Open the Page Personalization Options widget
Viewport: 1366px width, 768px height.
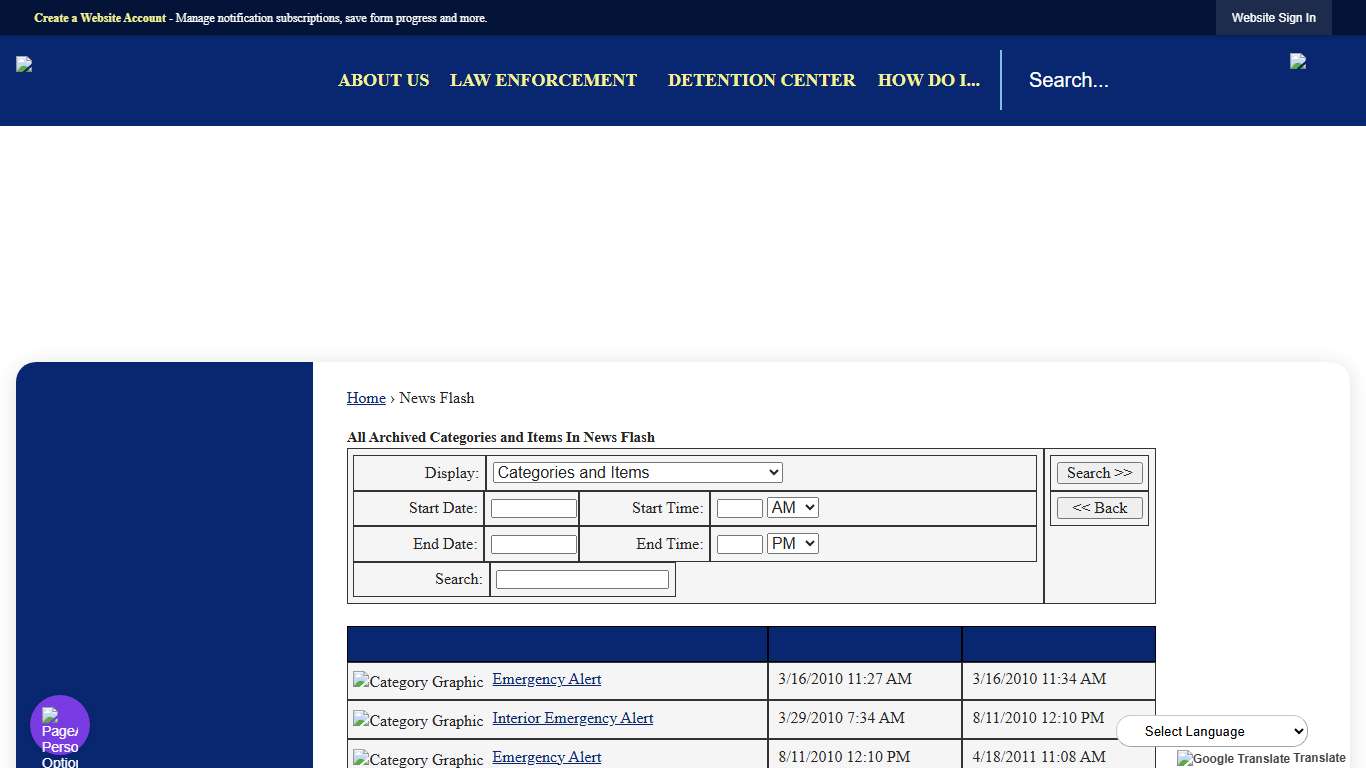60,725
